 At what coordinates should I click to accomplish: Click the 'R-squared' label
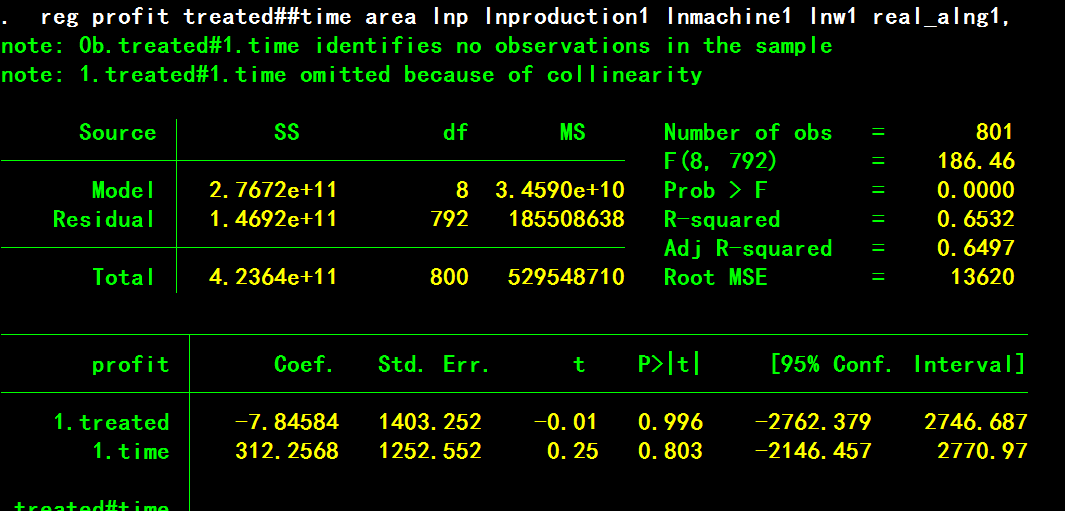click(722, 219)
